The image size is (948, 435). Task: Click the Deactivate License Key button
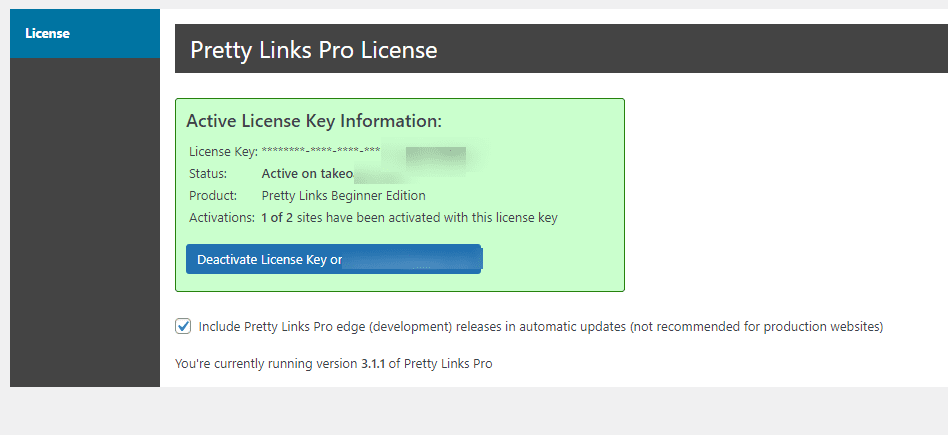334,260
